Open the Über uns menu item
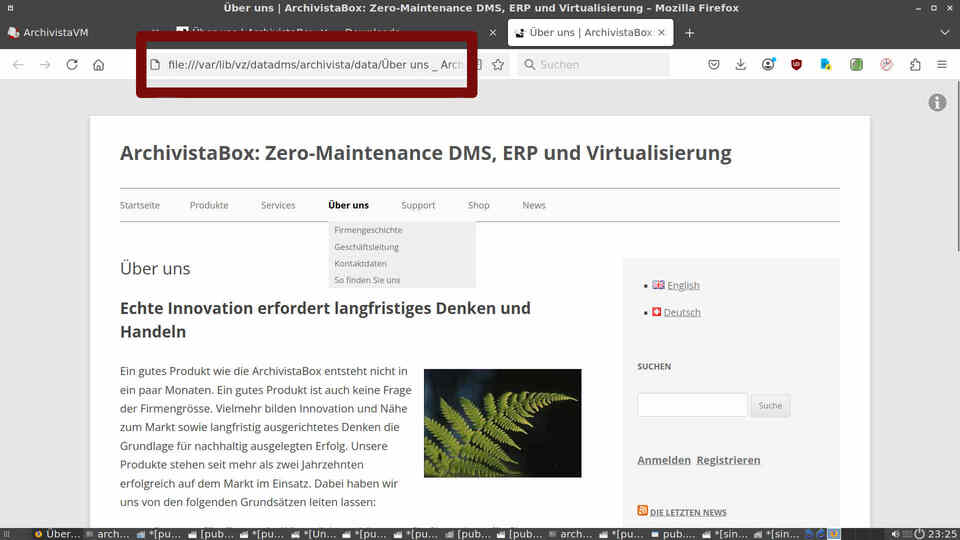This screenshot has width=960, height=540. [x=348, y=205]
